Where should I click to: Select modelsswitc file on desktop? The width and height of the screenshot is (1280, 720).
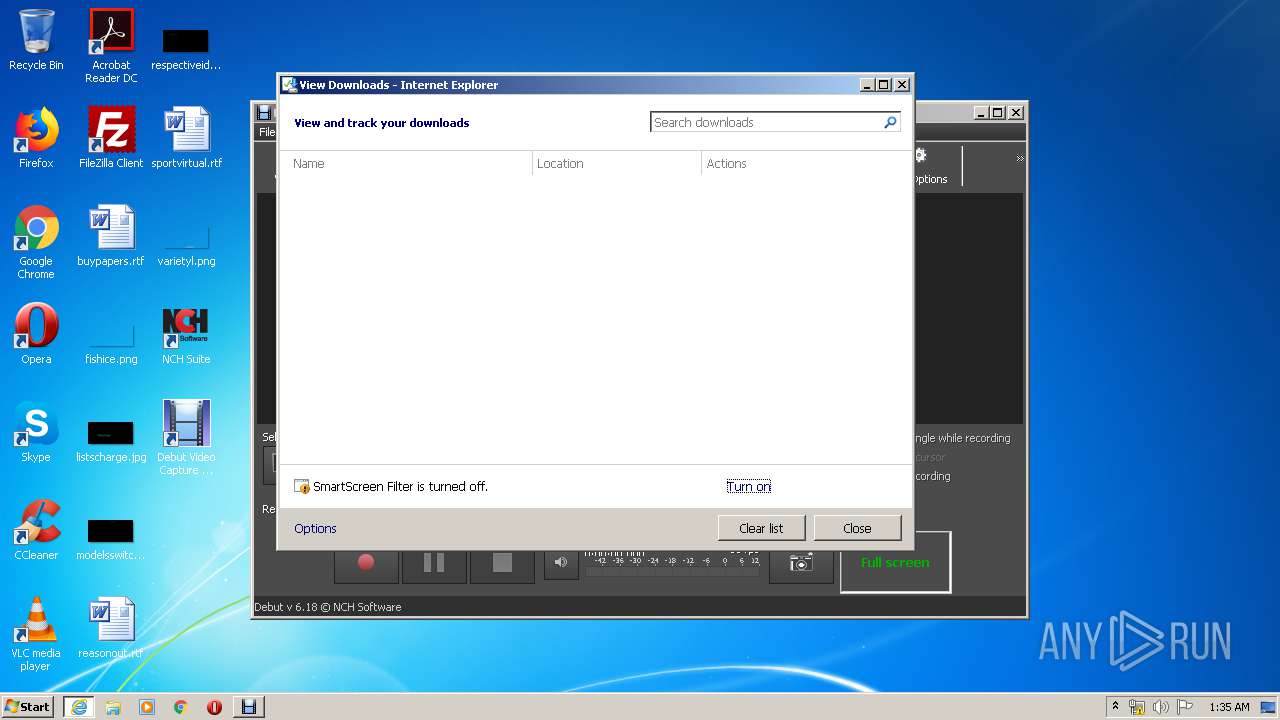click(111, 540)
